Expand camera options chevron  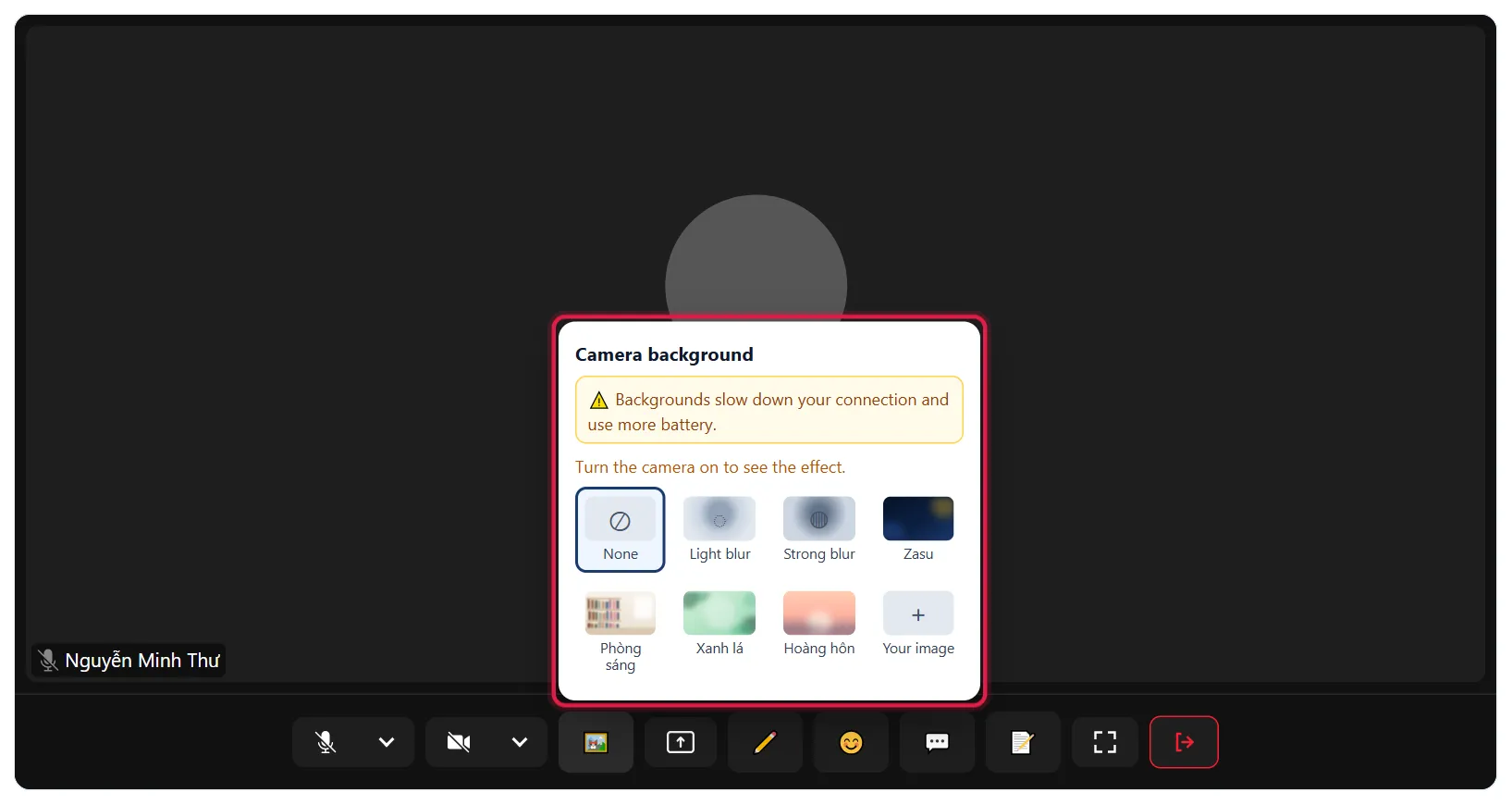click(520, 742)
